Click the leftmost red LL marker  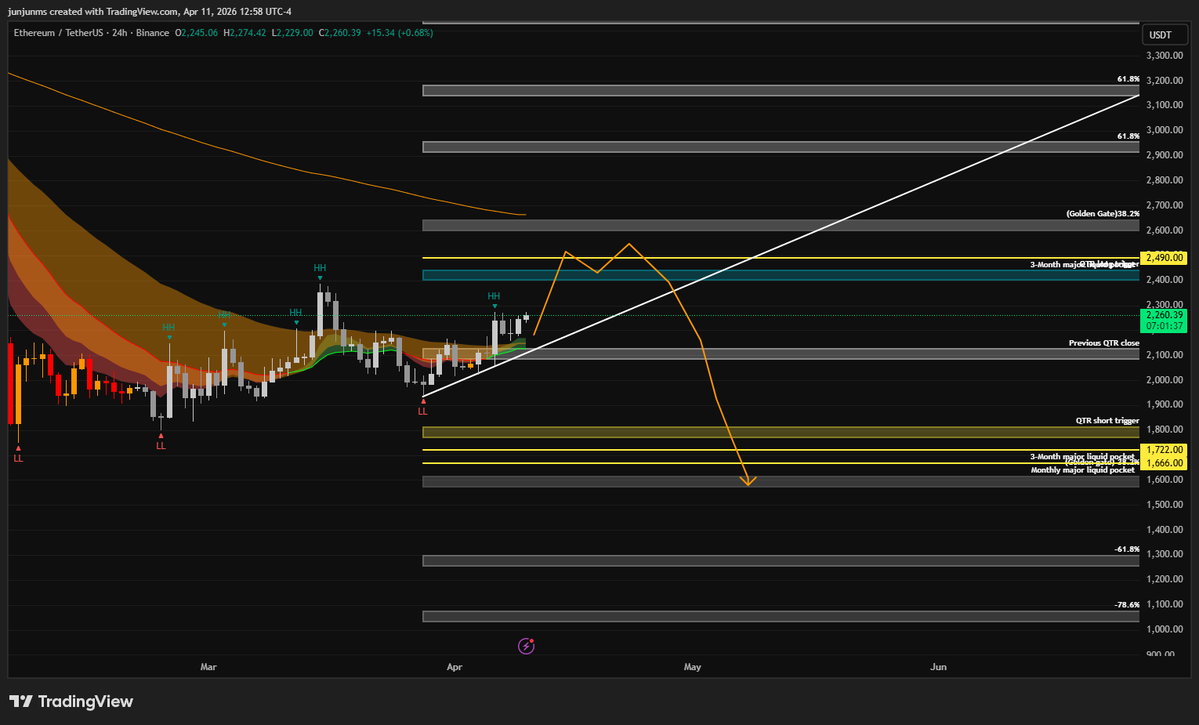click(x=18, y=458)
